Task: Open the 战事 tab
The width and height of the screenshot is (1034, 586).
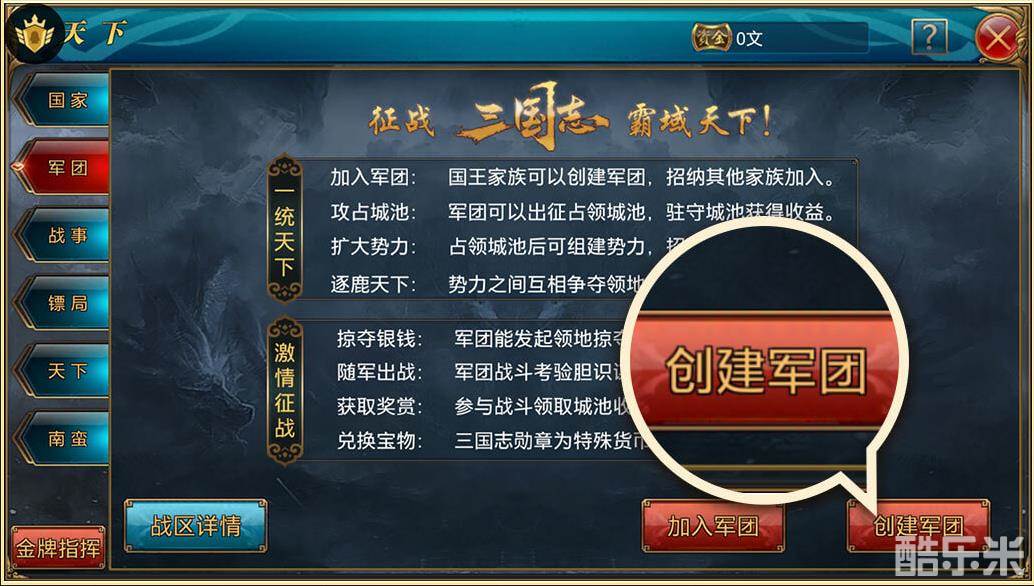Action: pyautogui.click(x=63, y=235)
